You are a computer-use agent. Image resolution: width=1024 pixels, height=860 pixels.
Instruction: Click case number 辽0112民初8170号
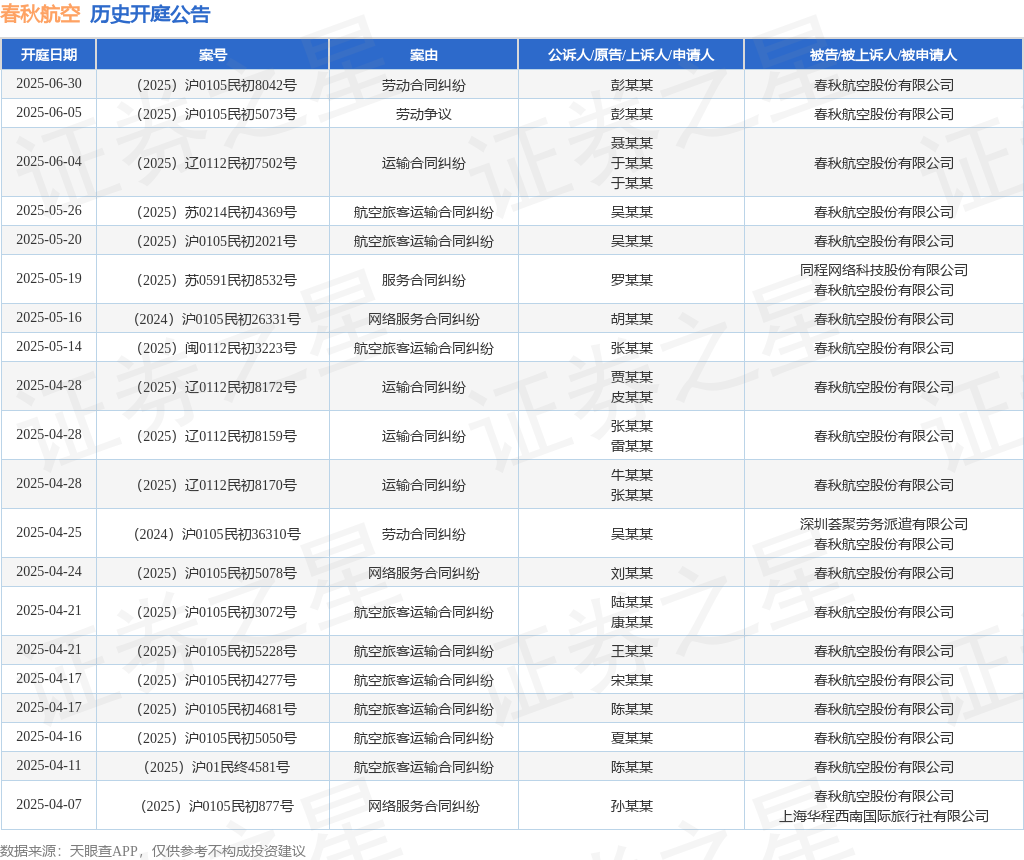pos(216,485)
